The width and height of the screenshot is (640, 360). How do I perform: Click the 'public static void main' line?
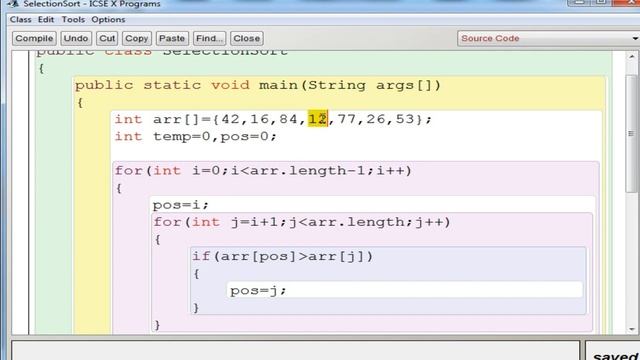click(x=258, y=85)
